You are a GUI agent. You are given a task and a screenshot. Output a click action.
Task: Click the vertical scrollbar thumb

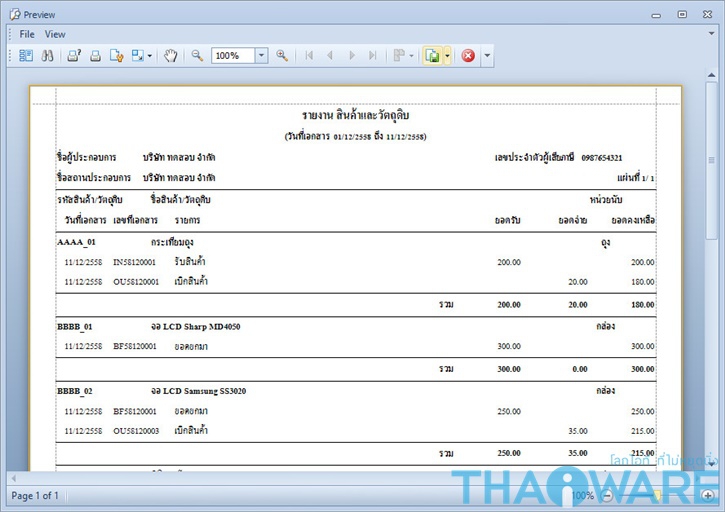coord(712,160)
